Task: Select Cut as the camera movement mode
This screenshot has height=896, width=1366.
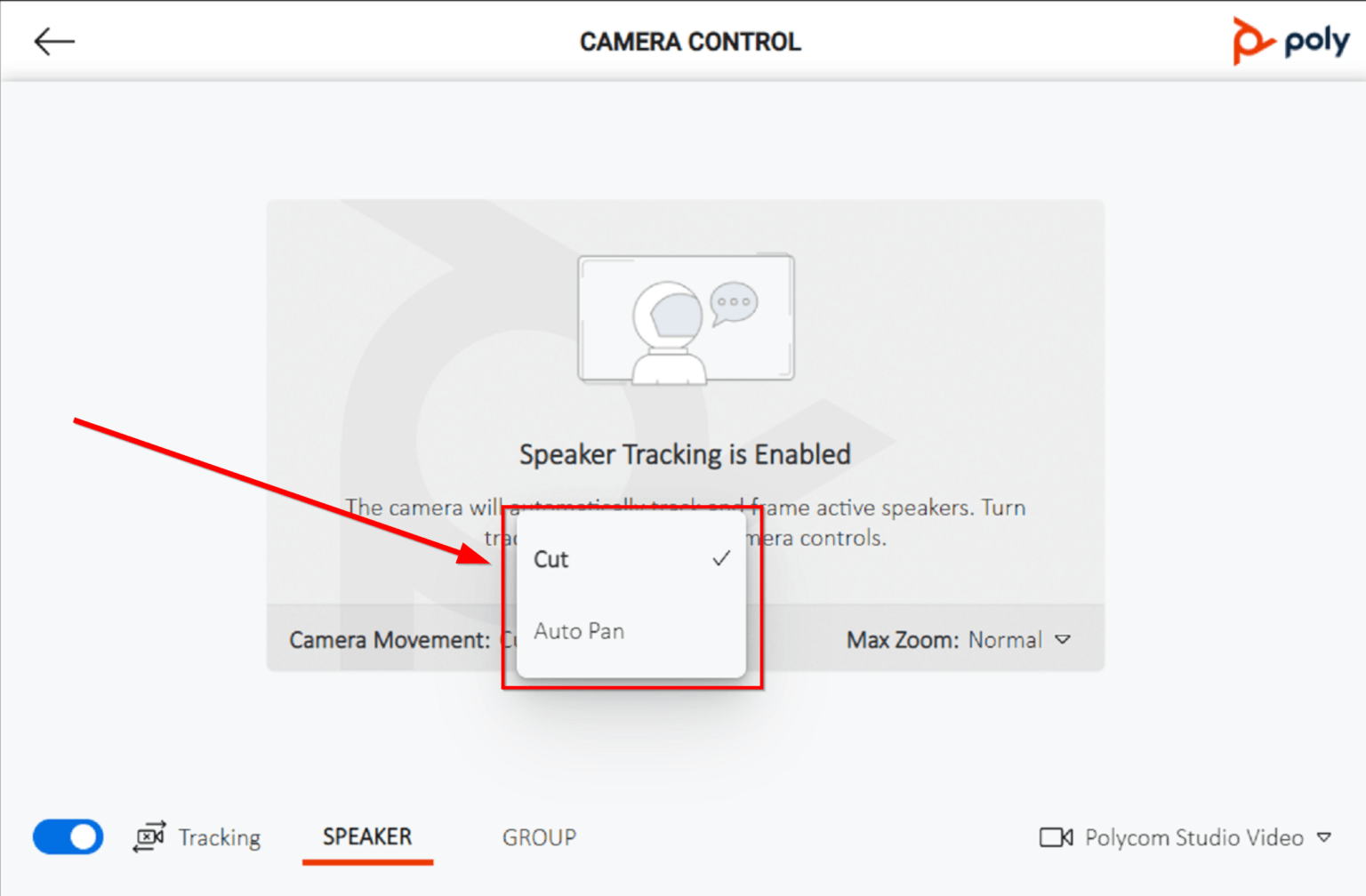Action: [551, 559]
